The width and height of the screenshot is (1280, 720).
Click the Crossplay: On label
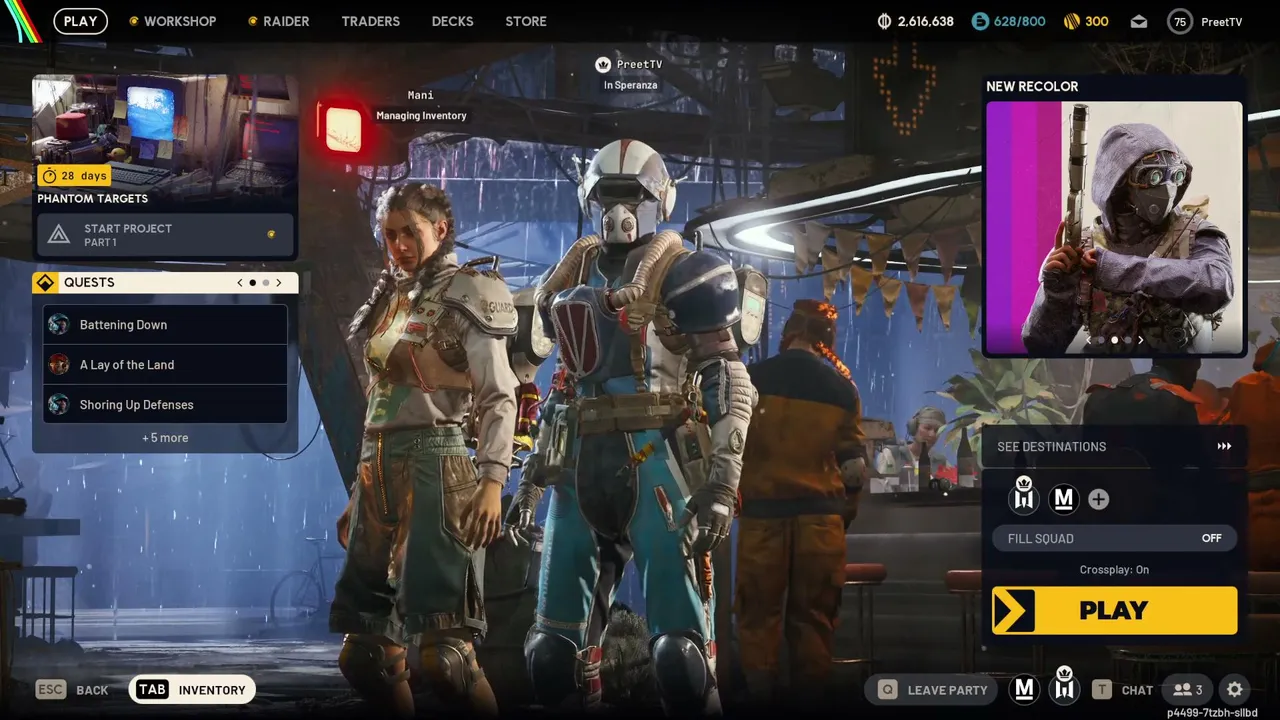click(x=1114, y=570)
